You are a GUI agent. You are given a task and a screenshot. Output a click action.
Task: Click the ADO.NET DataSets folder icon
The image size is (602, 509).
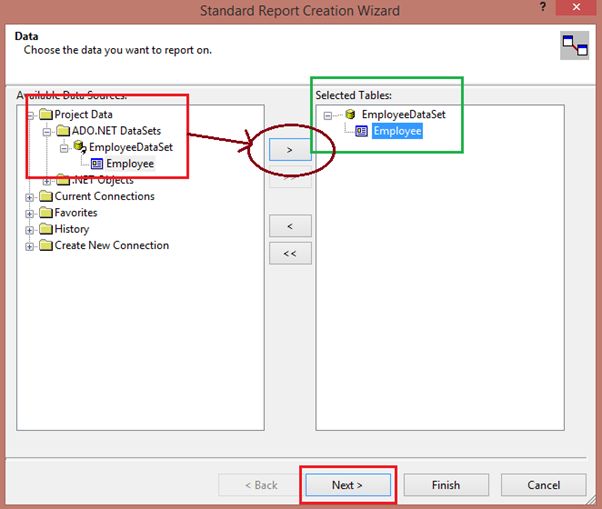tap(63, 131)
